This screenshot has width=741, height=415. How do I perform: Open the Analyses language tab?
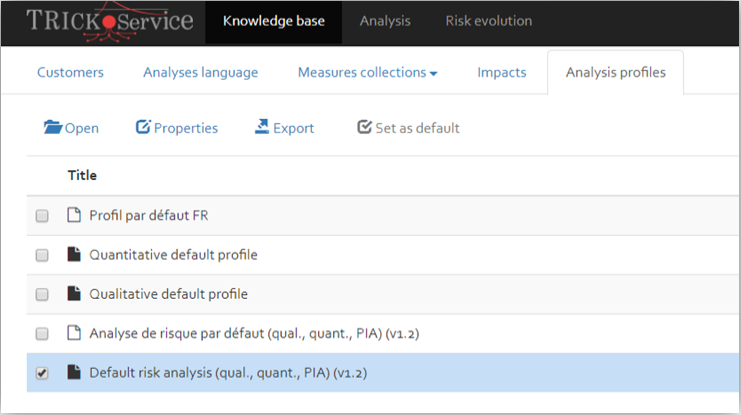click(x=201, y=72)
